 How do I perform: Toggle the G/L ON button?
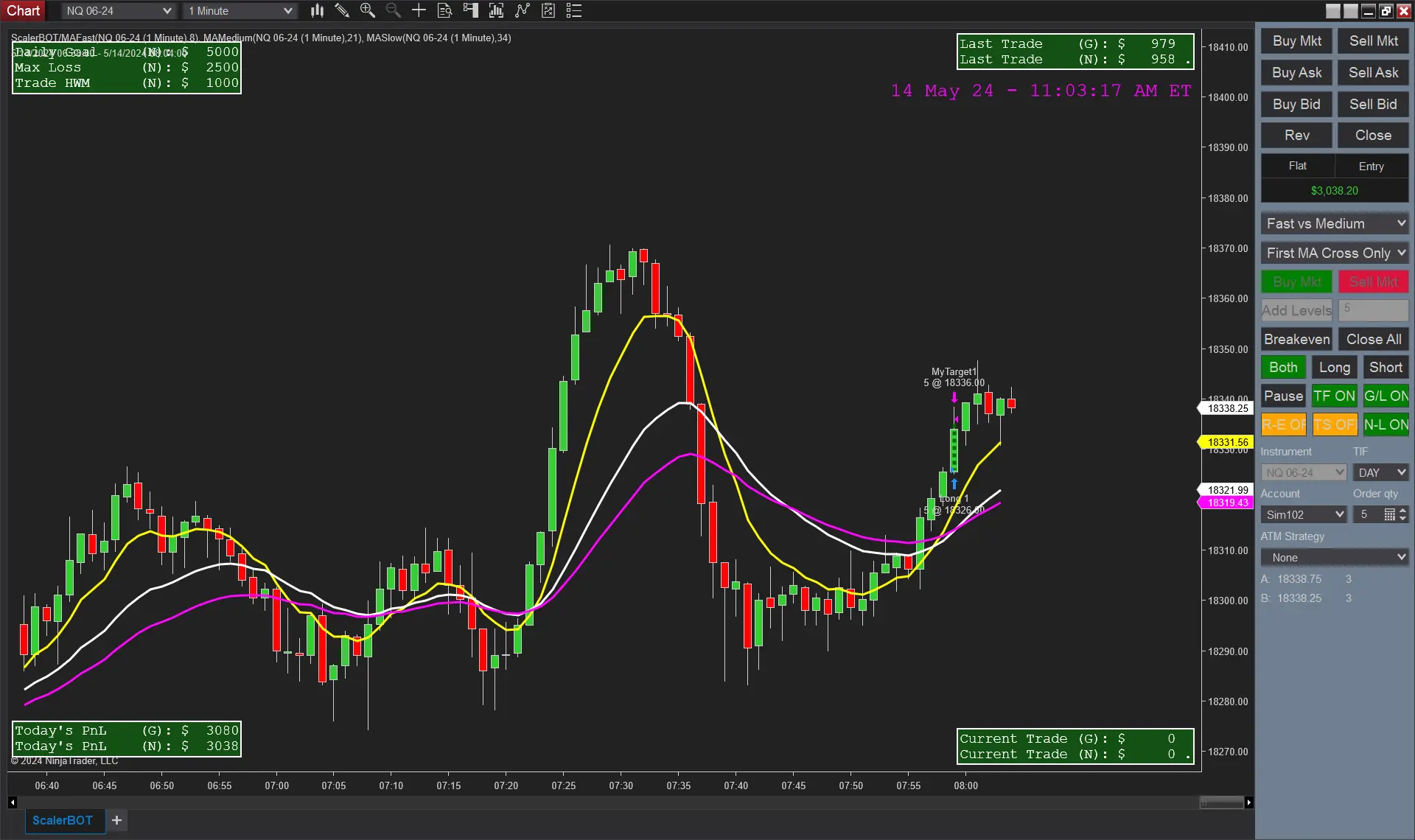point(1386,396)
